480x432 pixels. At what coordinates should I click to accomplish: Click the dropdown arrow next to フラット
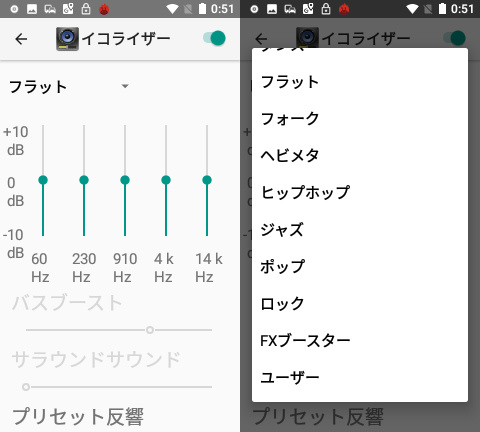pos(125,86)
